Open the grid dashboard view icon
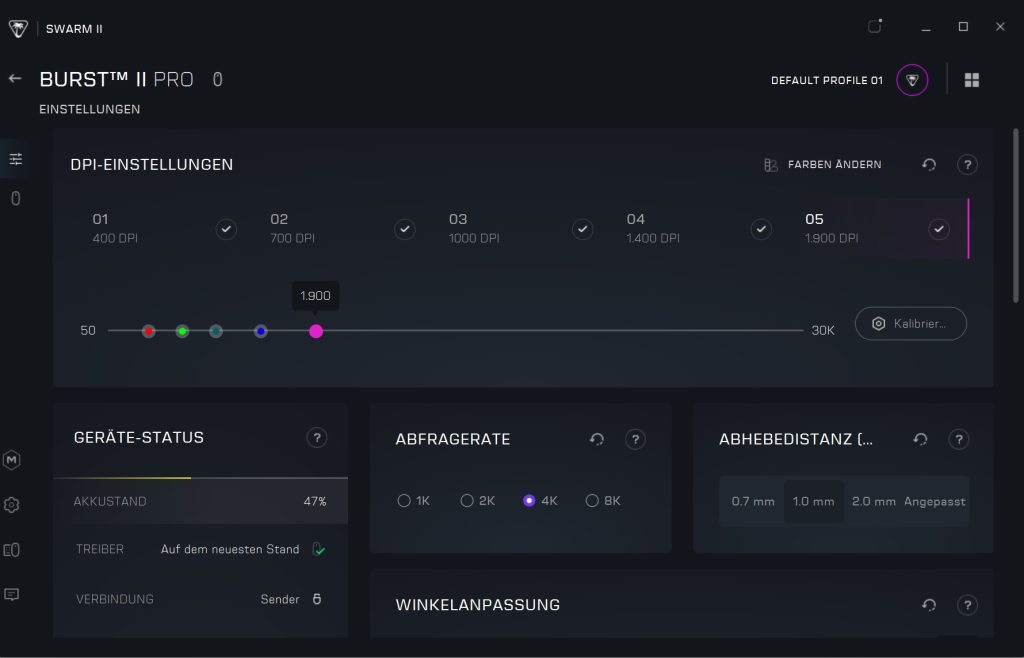This screenshot has width=1024, height=658. (971, 80)
